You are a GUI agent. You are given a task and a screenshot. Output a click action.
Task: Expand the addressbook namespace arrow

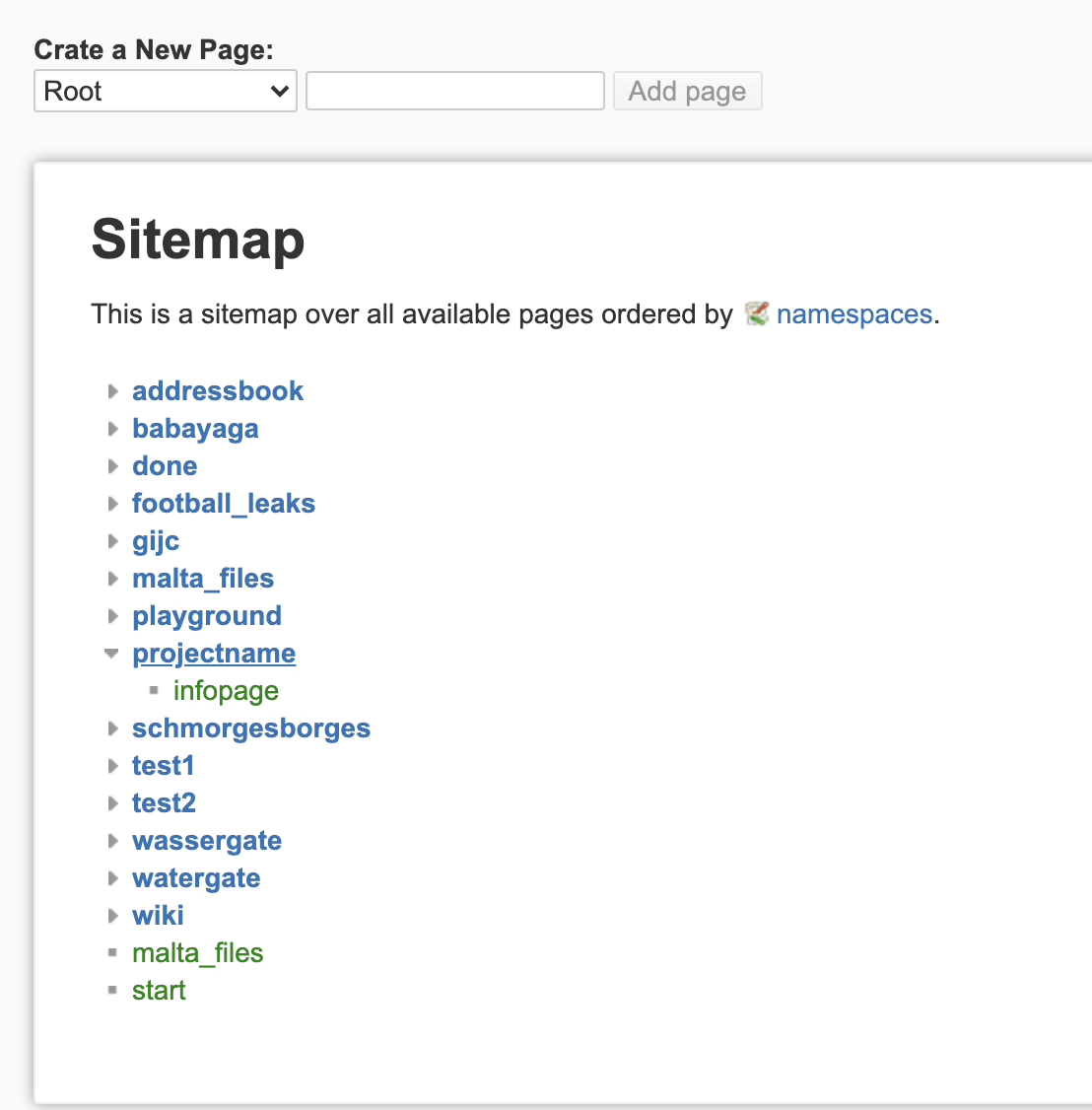click(112, 391)
